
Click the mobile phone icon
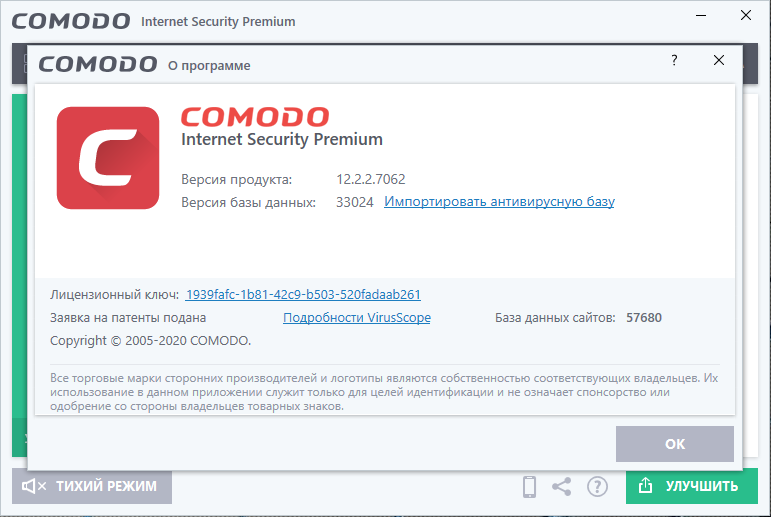point(530,487)
